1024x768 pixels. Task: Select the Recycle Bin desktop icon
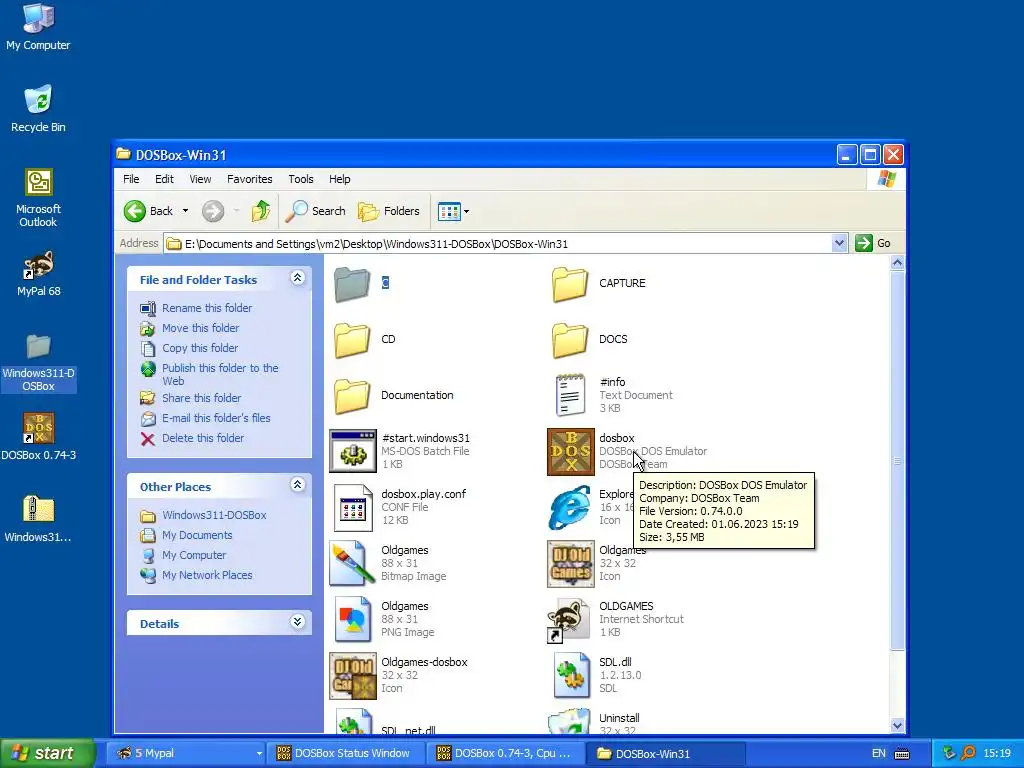39,108
